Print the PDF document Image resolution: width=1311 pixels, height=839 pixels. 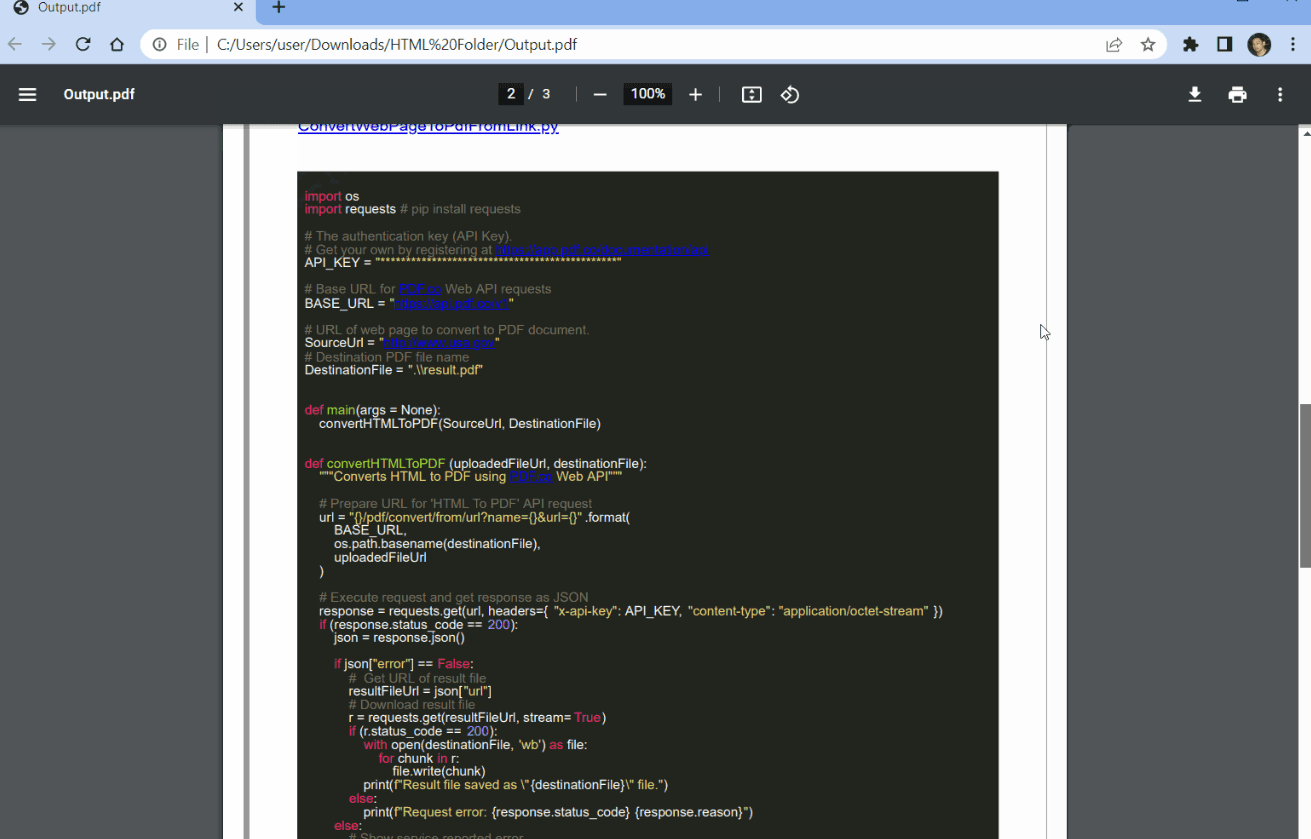1237,94
